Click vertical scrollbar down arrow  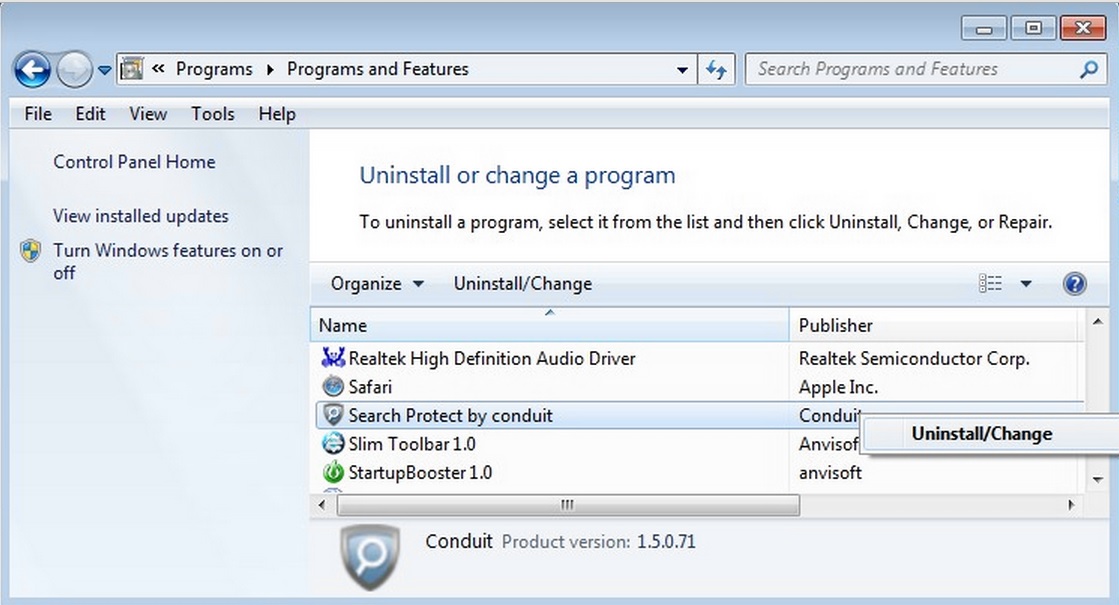tap(1098, 479)
